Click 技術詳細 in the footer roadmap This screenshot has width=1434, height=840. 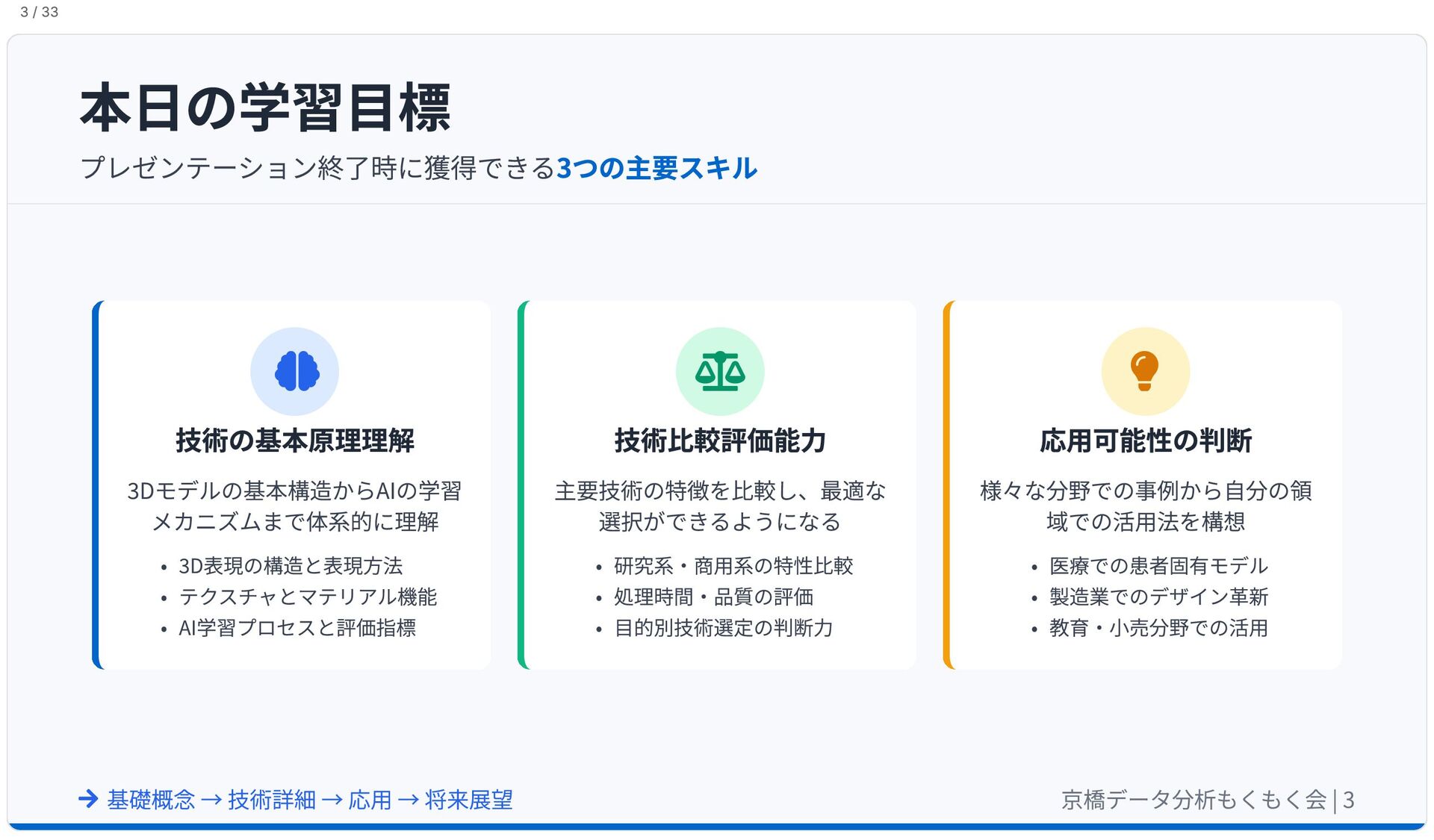272,800
